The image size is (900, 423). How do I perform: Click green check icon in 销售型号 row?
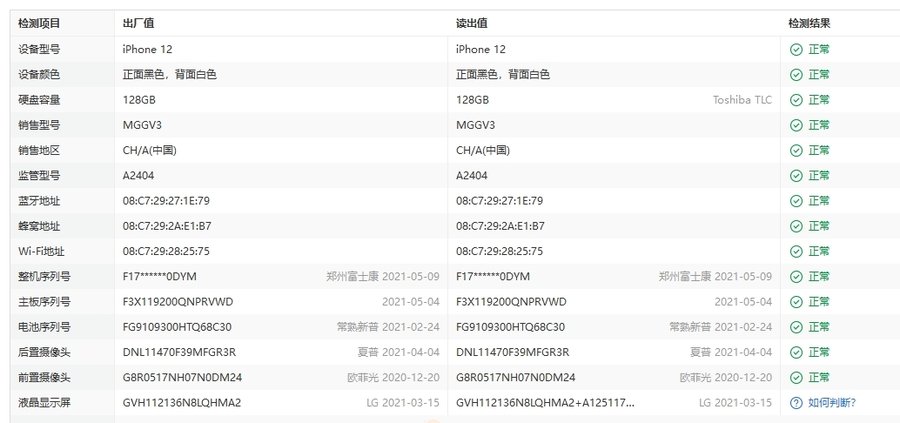(796, 125)
